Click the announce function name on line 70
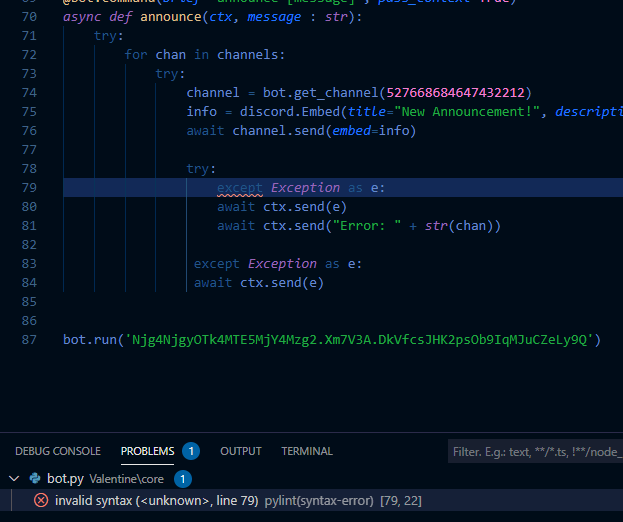 (171, 17)
